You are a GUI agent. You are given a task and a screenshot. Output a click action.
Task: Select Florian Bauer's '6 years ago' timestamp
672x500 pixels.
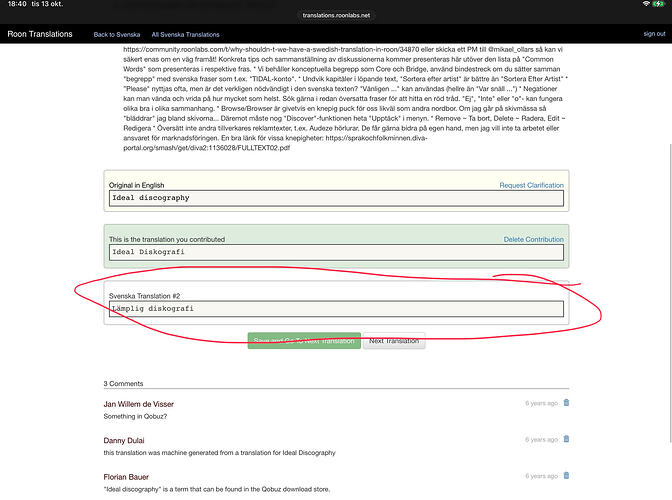(541, 476)
